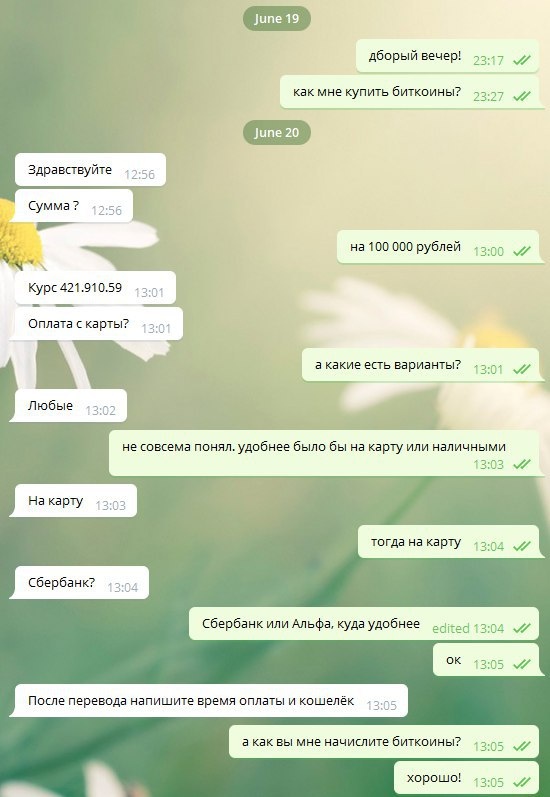Click the 'edited' label on Сбербанк message

click(450, 629)
